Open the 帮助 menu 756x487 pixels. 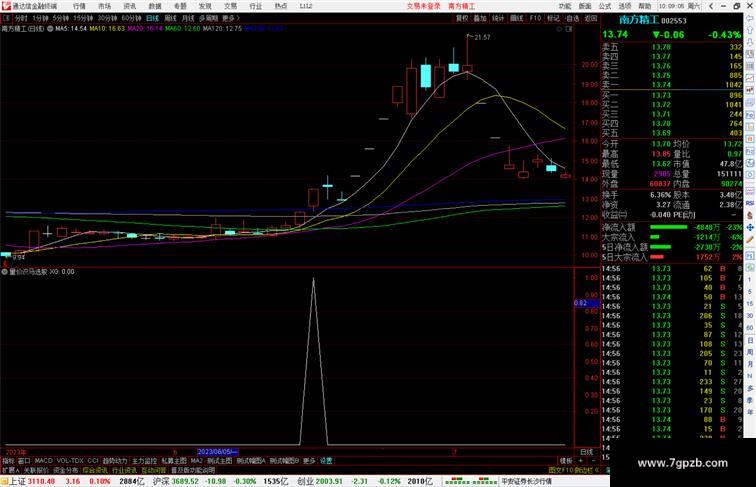[645, 6]
